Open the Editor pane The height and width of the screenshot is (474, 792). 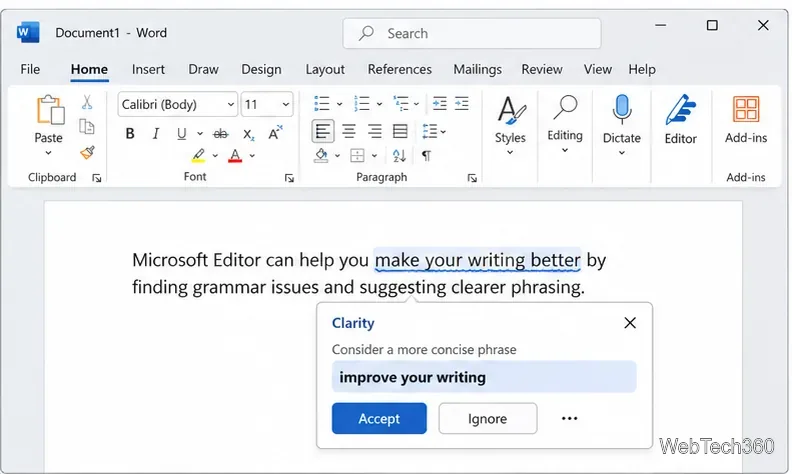click(x=680, y=119)
